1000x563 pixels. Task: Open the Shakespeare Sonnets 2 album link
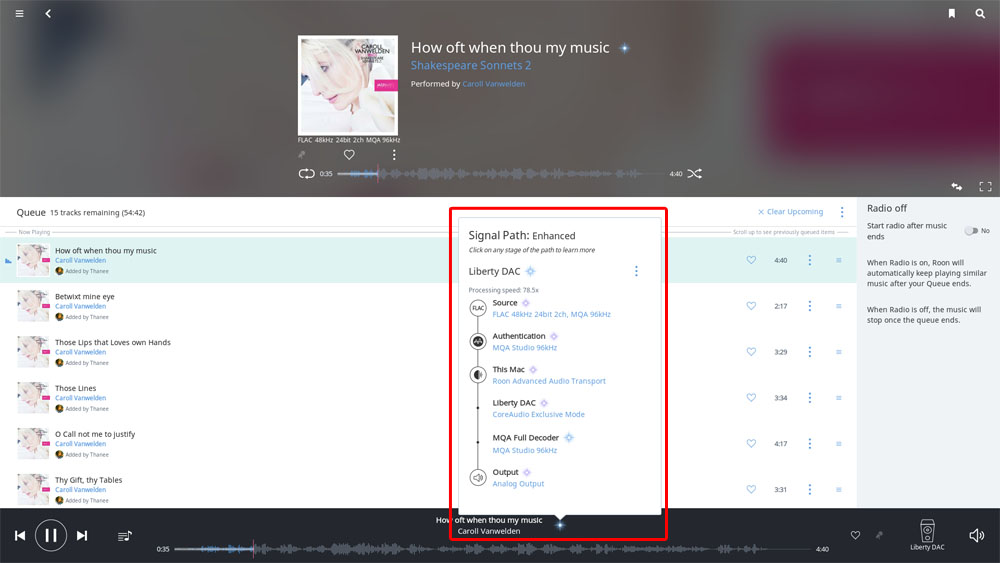coord(471,66)
